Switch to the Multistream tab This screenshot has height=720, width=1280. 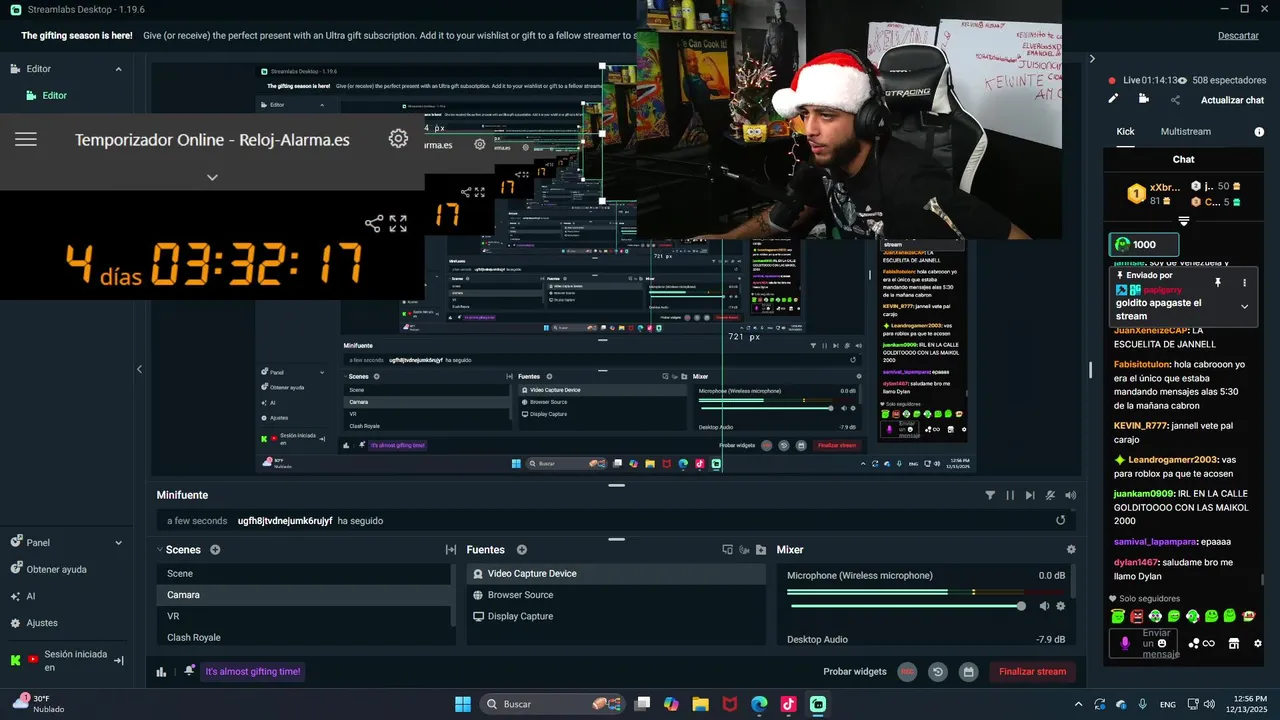point(1186,131)
